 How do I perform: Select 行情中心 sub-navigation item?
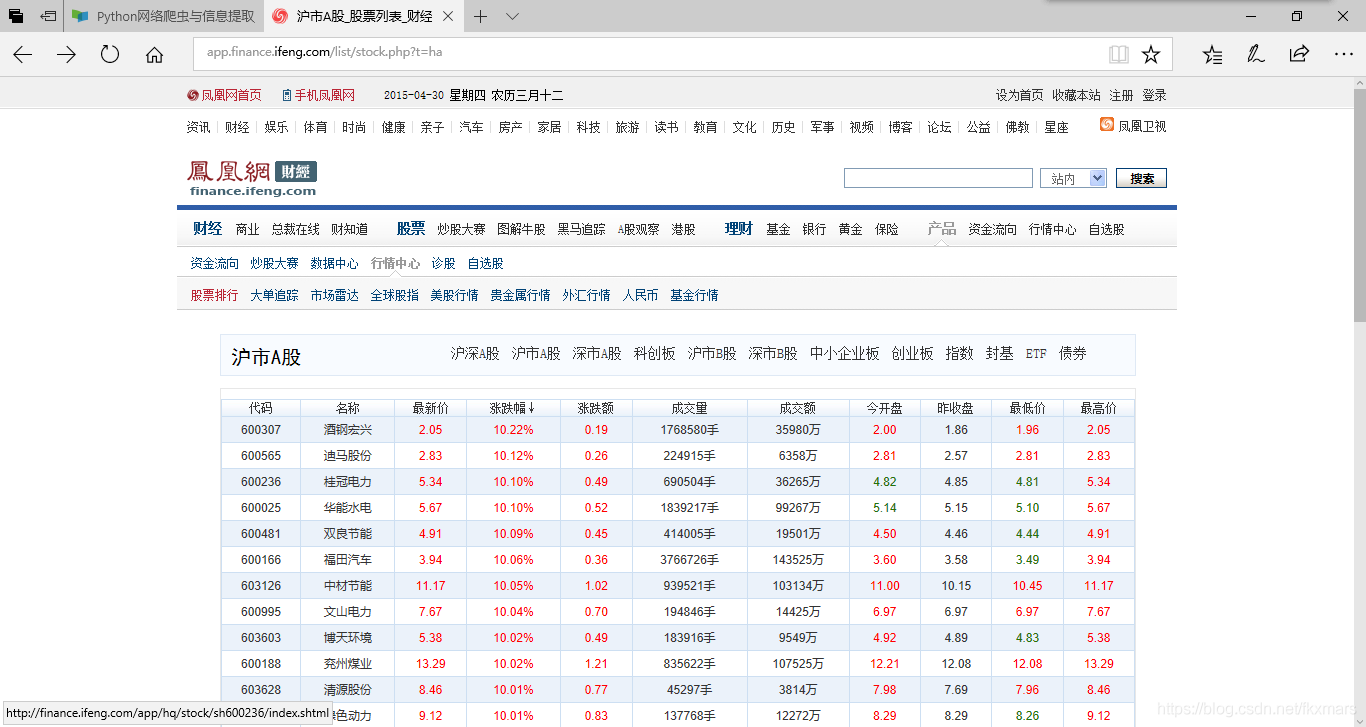tap(395, 263)
